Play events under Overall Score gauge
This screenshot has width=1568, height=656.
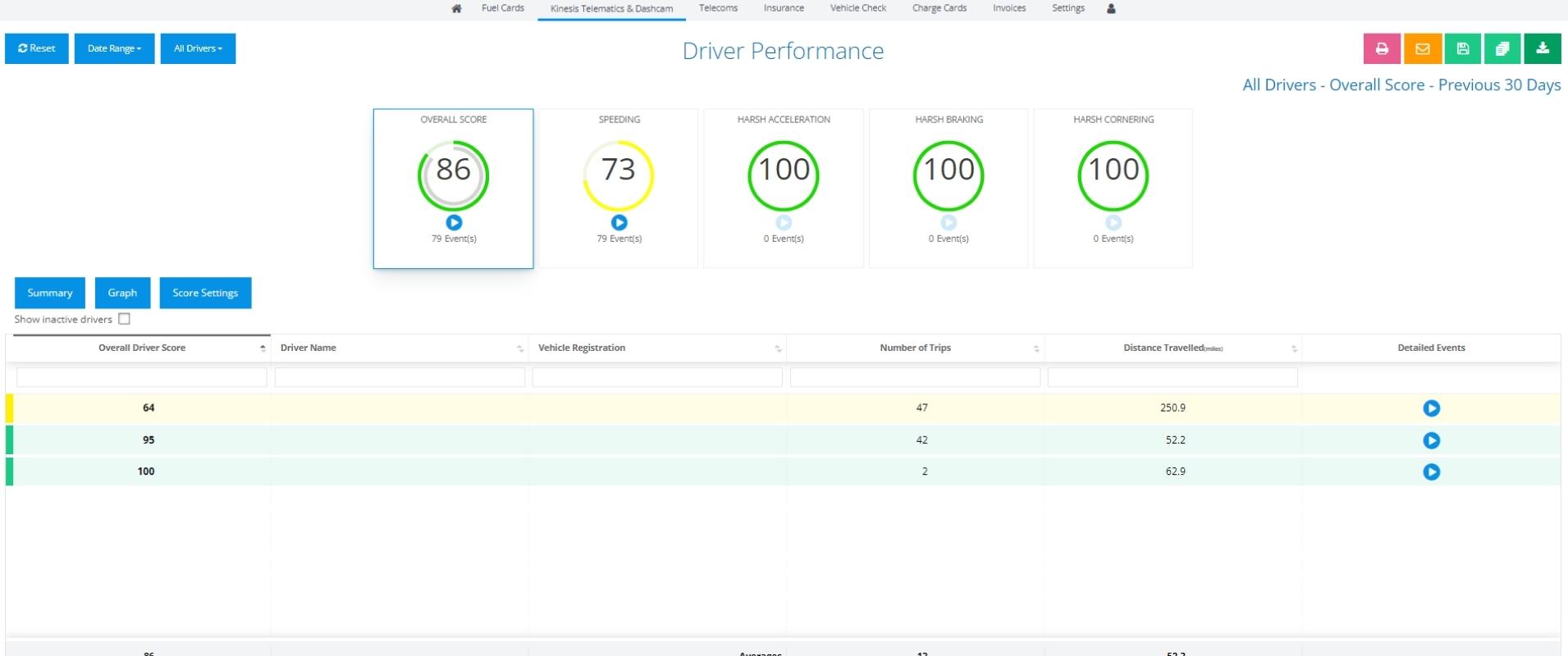[x=454, y=222]
